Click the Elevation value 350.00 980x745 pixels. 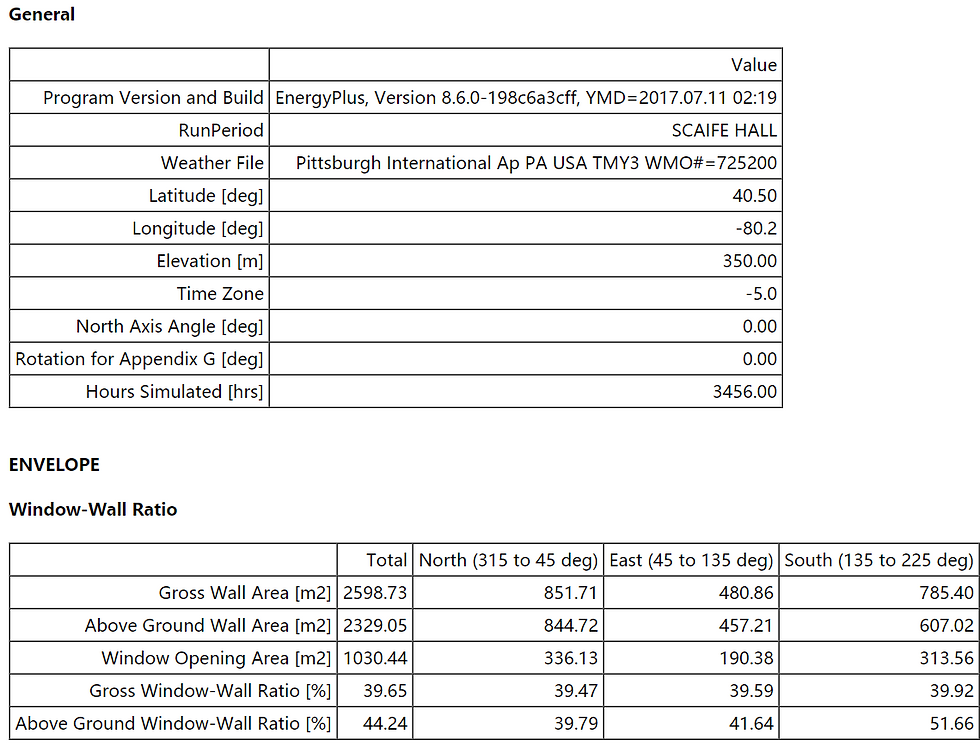pos(749,261)
